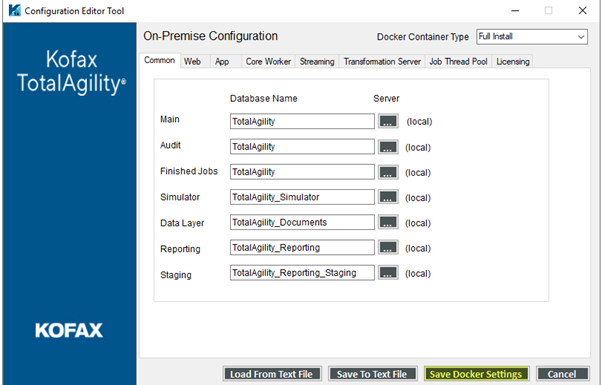Screen dimensions: 602x385
Task: Click the Finished Jobs row label
Action: 189,171
